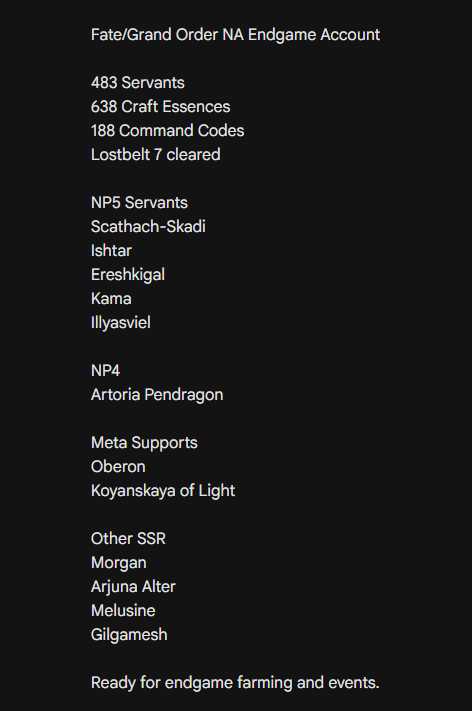Click Koyanskaya of Light line
Screen dimensions: 472x711
[163, 491]
